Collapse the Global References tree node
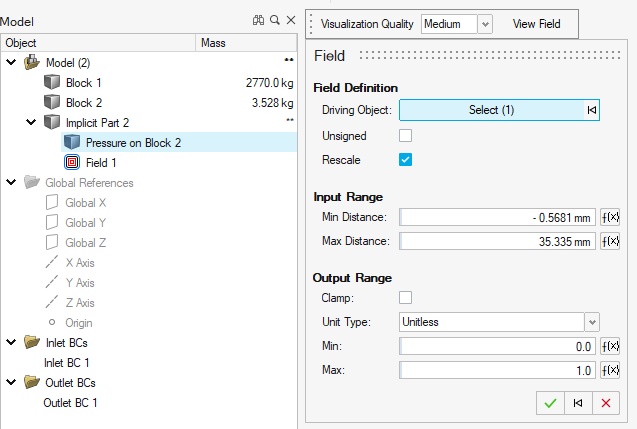Screen dimensions: 637x429 [12, 182]
